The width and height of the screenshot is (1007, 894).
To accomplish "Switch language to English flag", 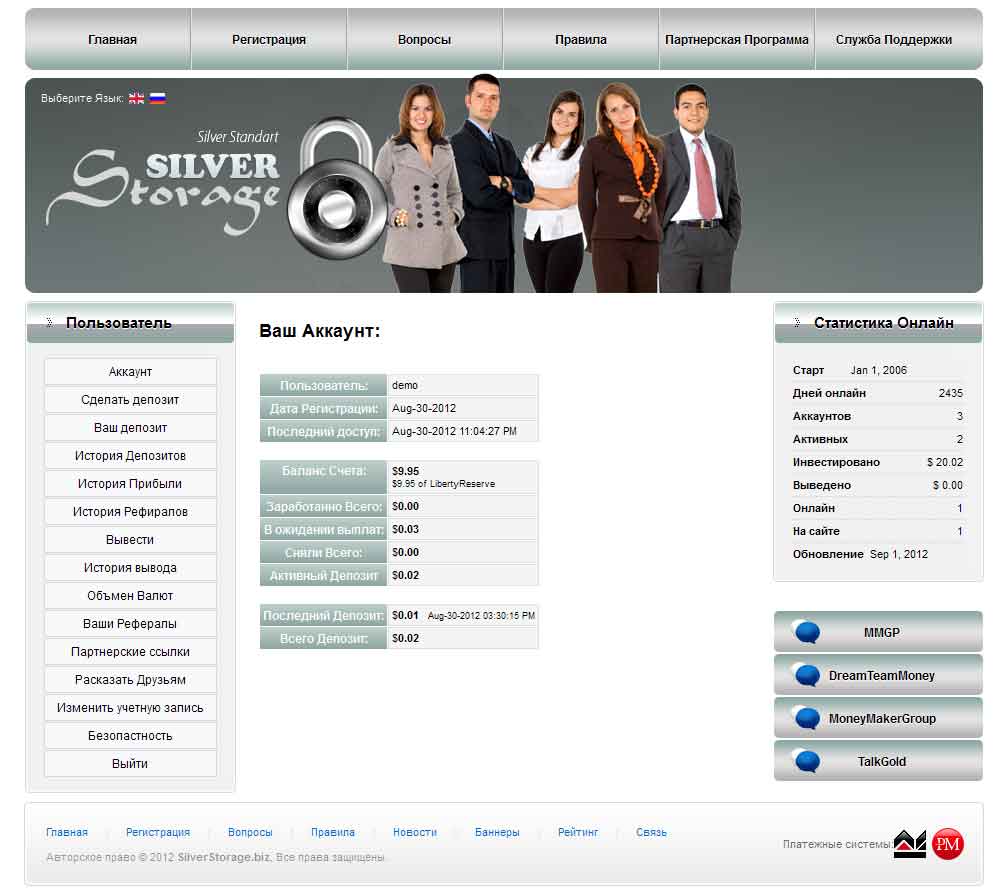I will (136, 98).
